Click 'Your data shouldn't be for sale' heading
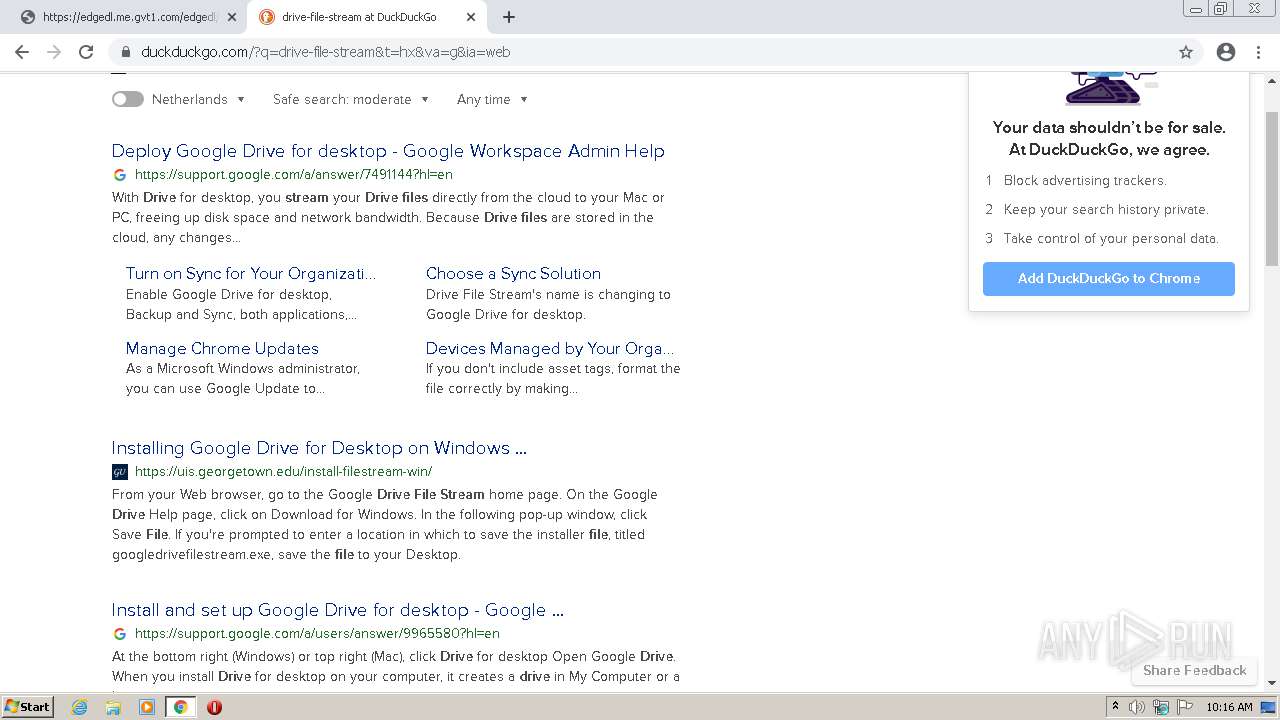Screen dimensions: 1280x720 pos(1109,127)
